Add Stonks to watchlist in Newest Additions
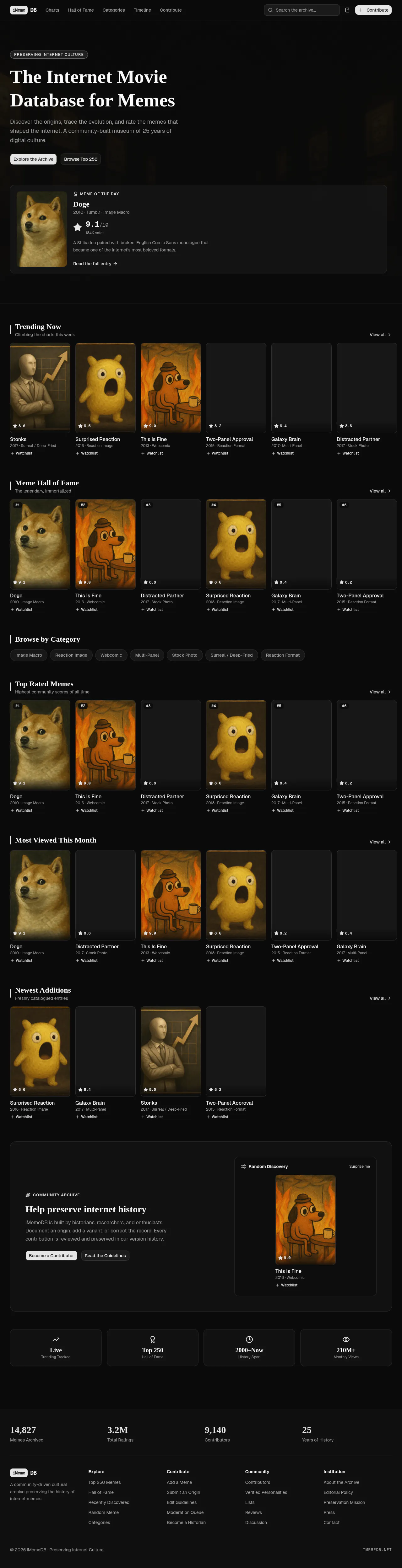 click(152, 1117)
